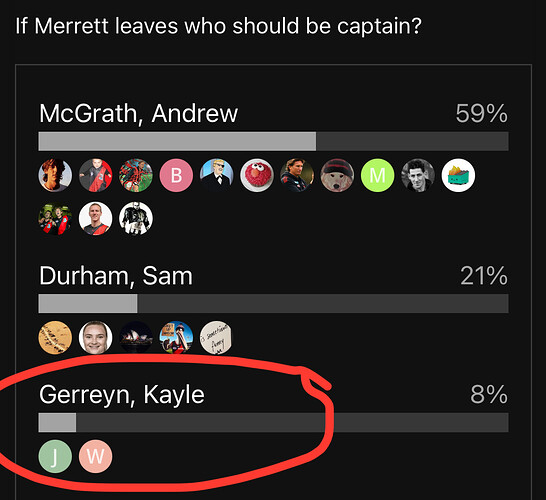Viewport: 546px width, 500px height.
Task: Click the poll question about Merrett
Action: pos(219,26)
